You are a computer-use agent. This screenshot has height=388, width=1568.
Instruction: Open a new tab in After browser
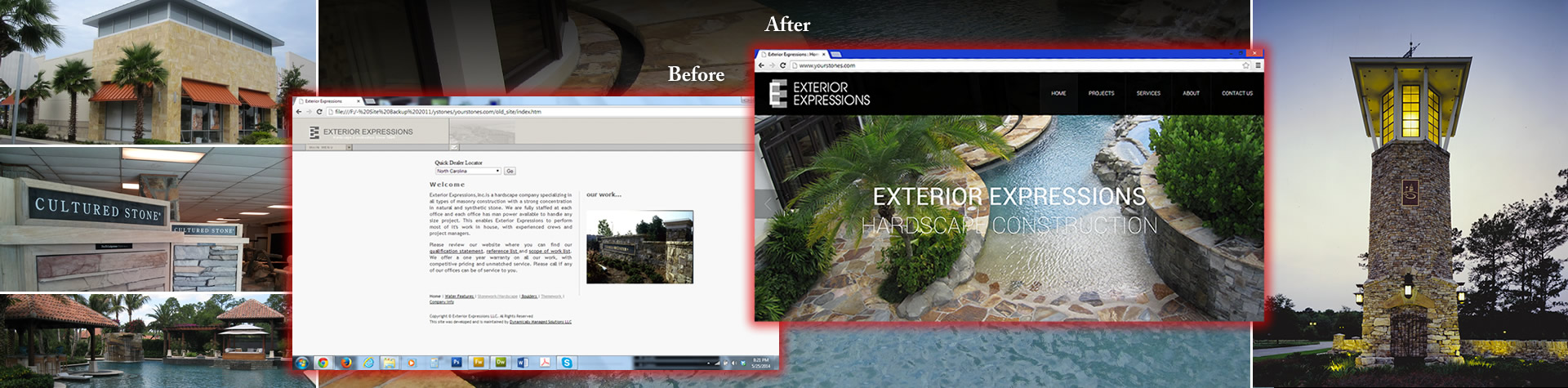(836, 54)
